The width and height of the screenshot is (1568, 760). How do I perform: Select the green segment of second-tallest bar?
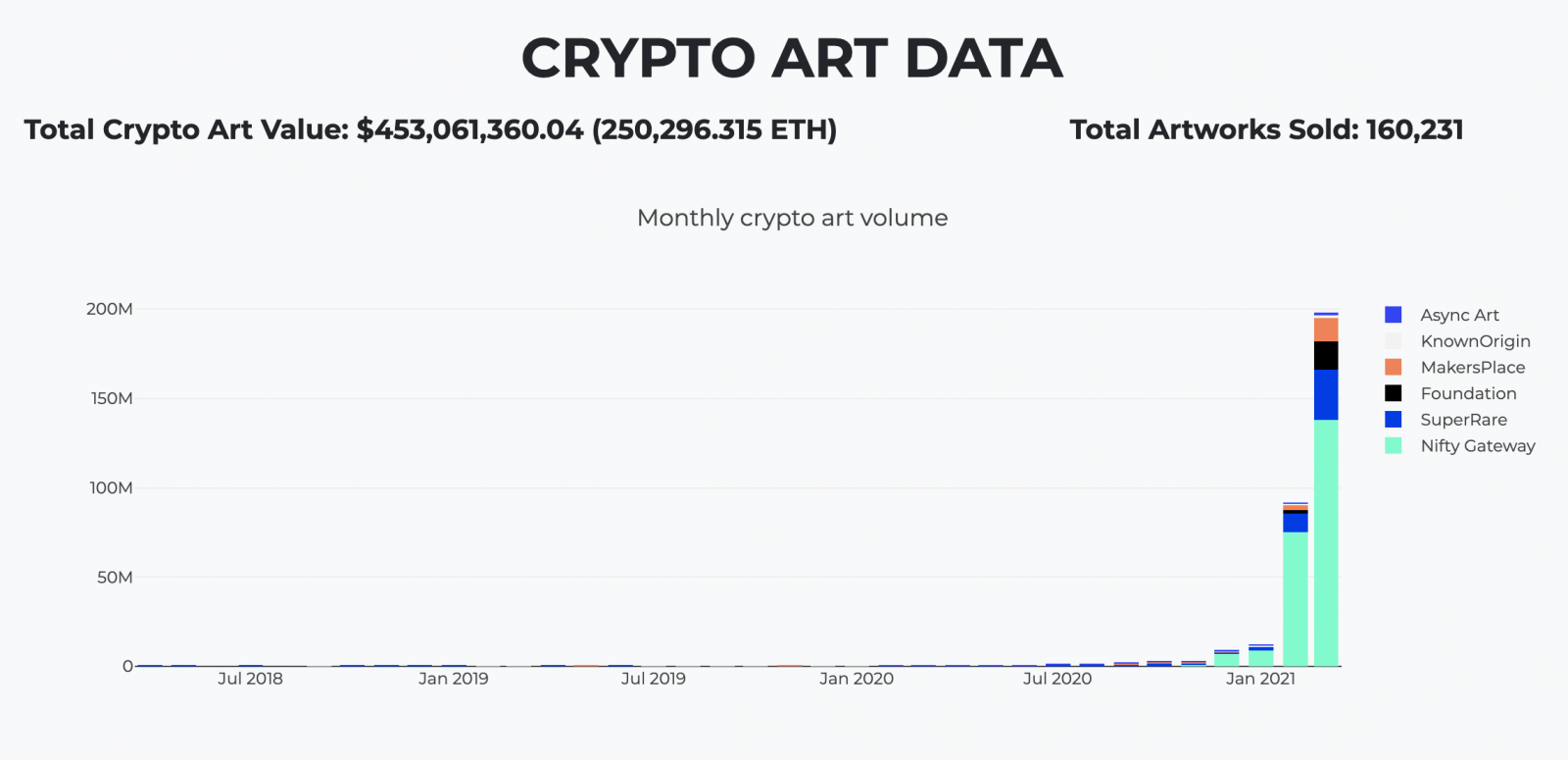click(x=1295, y=598)
